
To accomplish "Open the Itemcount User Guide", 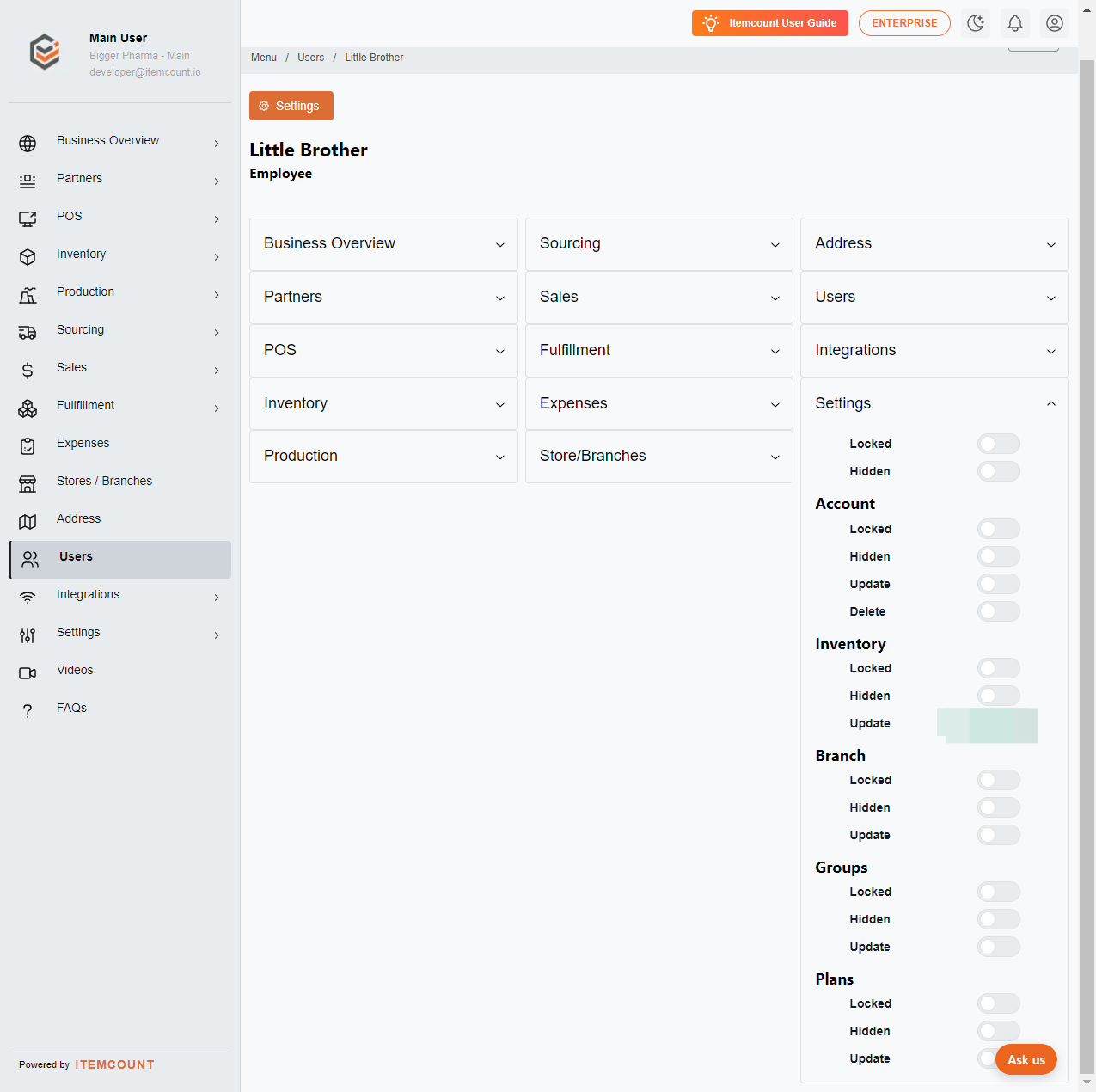I will 770,23.
